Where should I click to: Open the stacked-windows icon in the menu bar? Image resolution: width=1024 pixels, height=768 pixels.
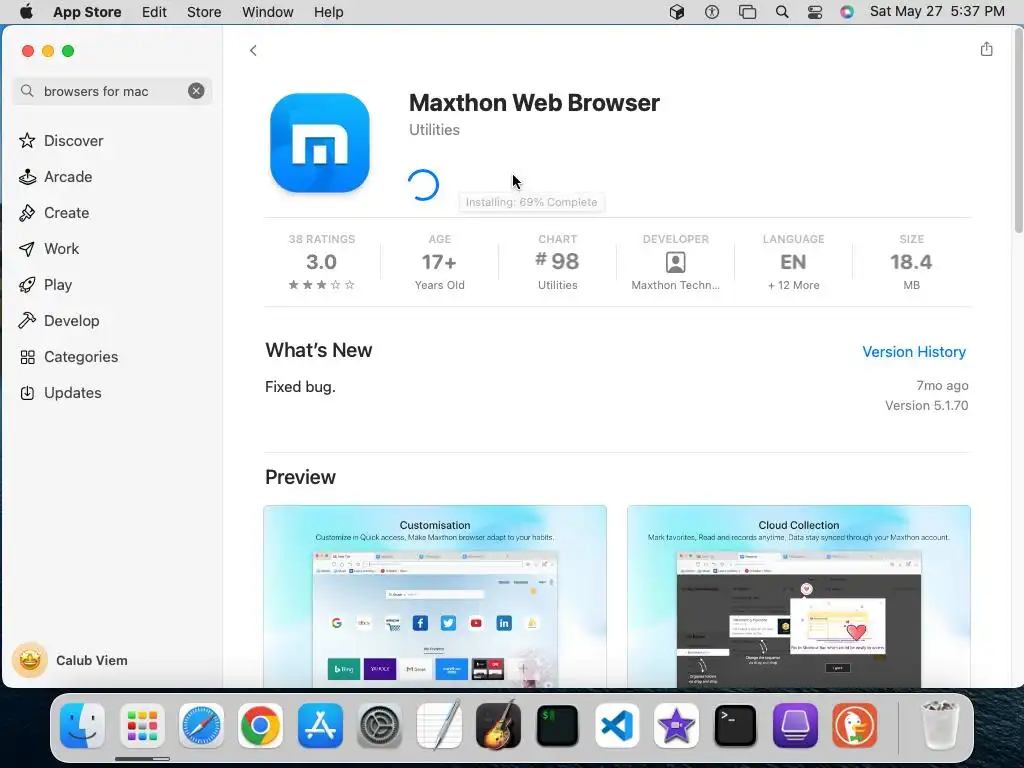(747, 12)
